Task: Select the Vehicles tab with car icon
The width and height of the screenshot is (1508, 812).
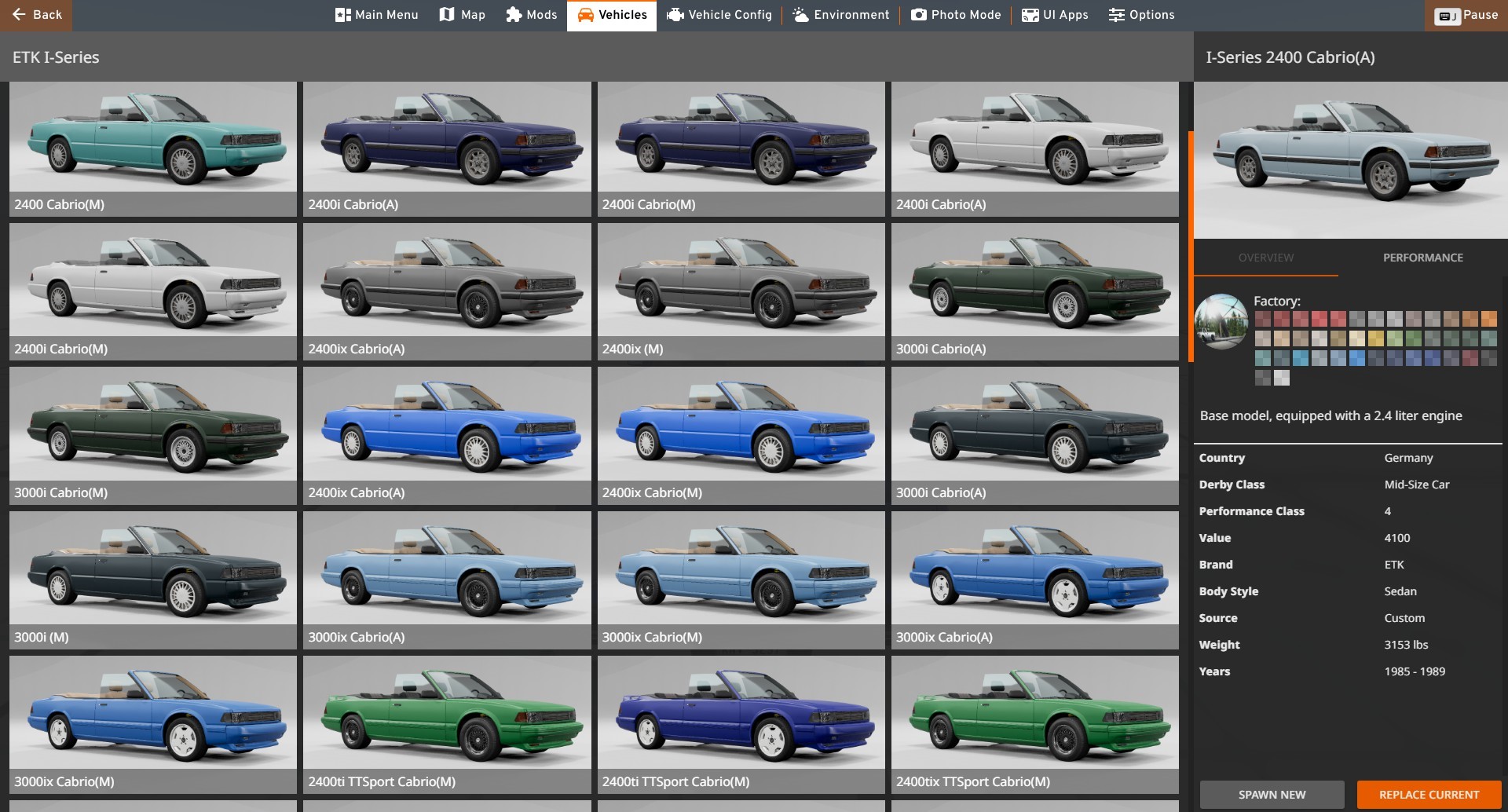Action: point(612,15)
